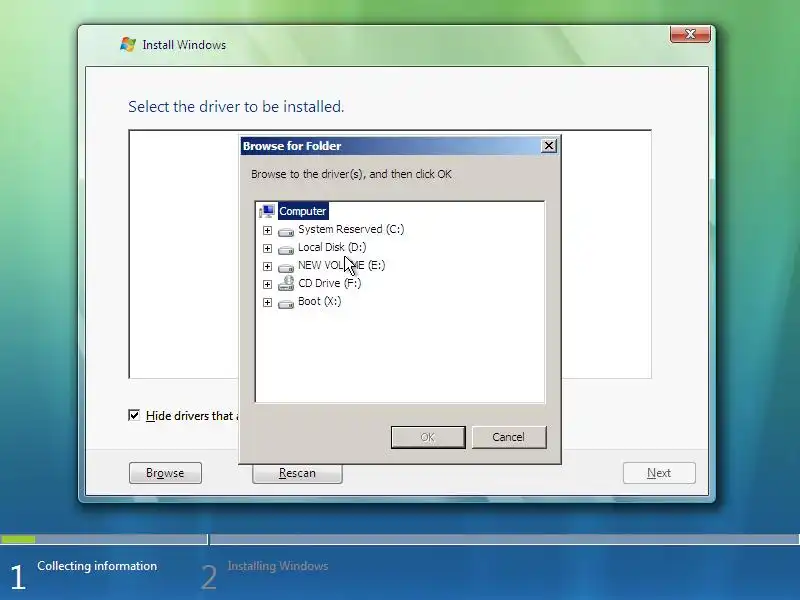Select Local Disk (D:) label
The image size is (800, 600).
332,247
